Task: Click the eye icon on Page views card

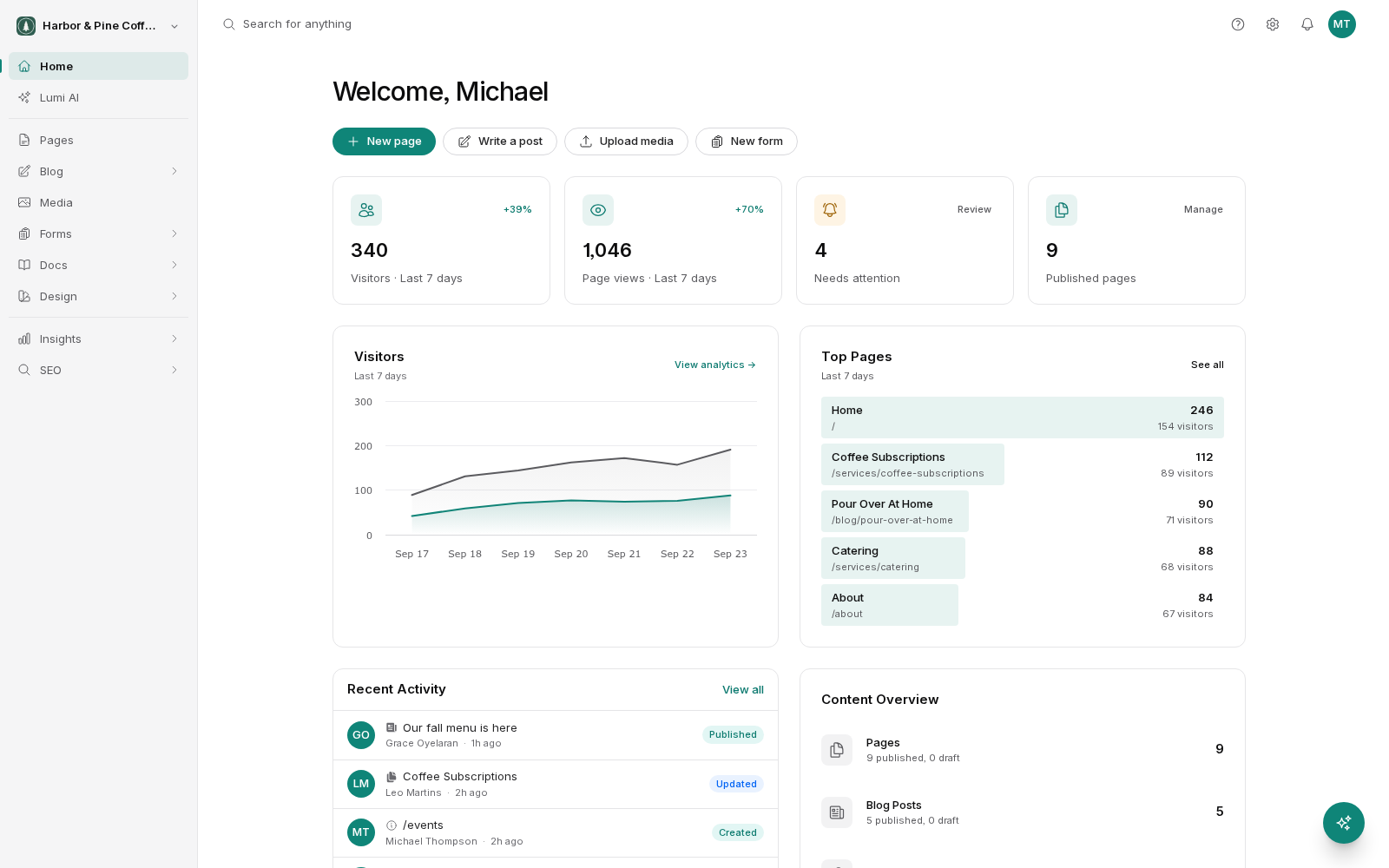Action: click(598, 210)
